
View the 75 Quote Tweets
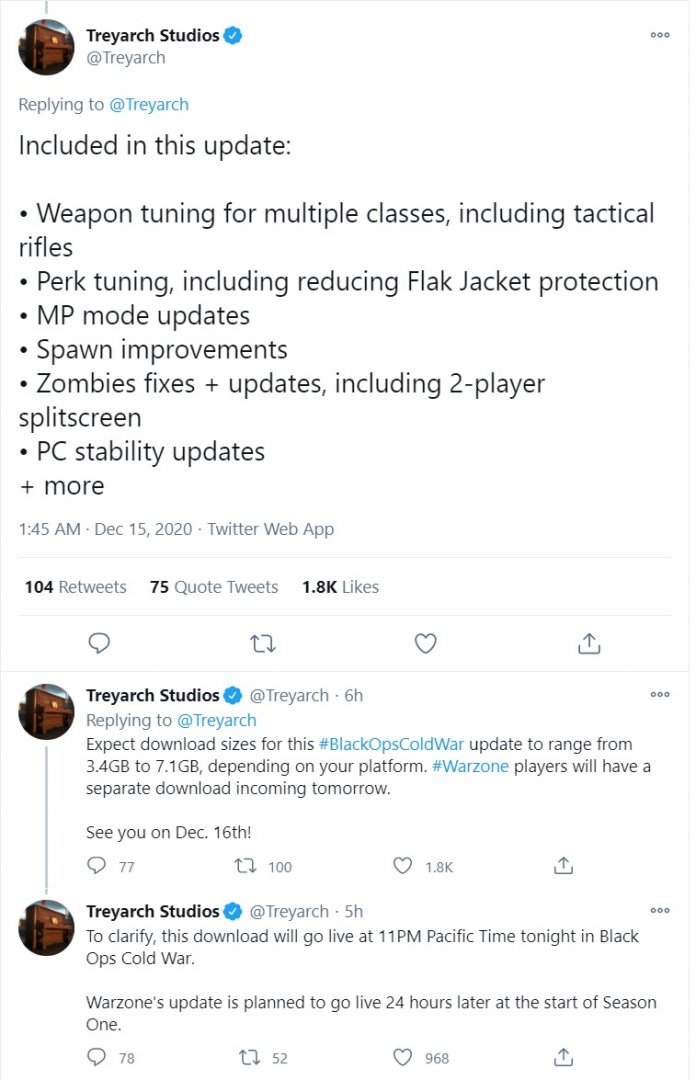click(214, 587)
